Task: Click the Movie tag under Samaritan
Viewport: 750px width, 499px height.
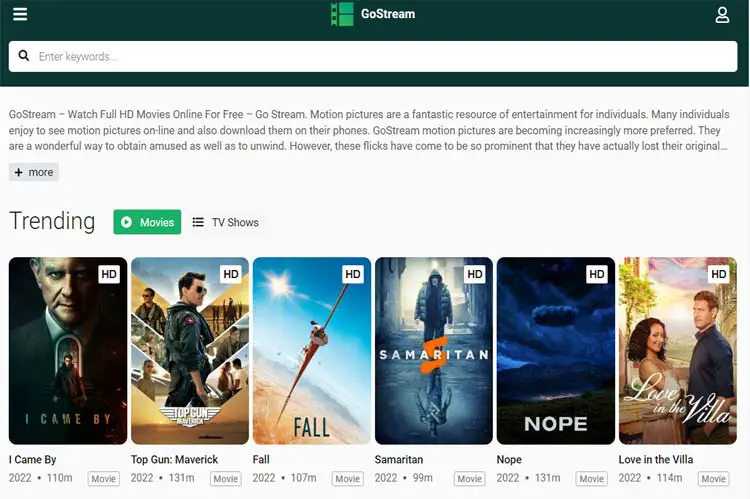Action: (x=469, y=478)
